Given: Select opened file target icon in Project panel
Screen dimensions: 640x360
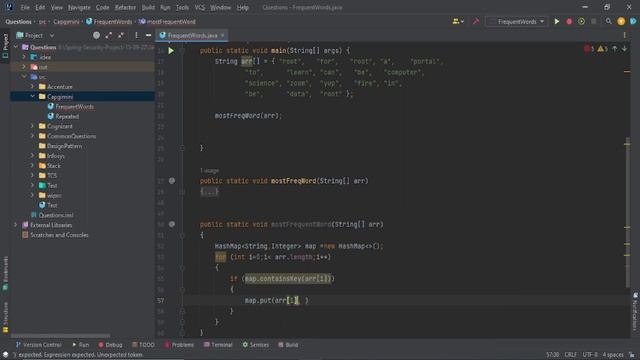Looking at the screenshot, I should click(96, 36).
